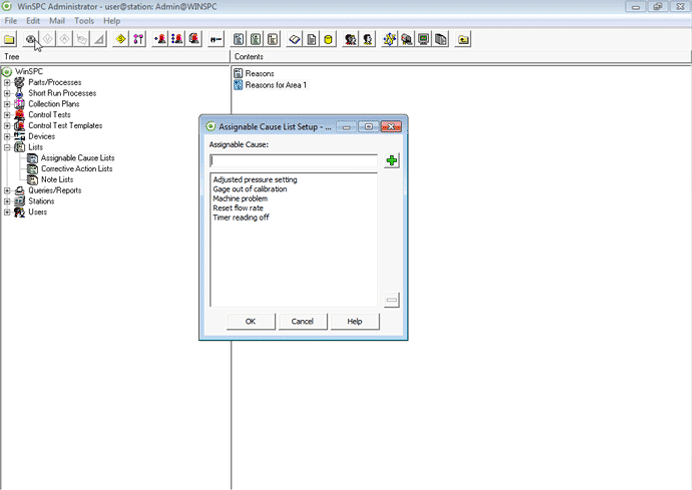Image resolution: width=692 pixels, height=490 pixels.
Task: Select Corrective Action Lists in tree
Action: point(76,169)
